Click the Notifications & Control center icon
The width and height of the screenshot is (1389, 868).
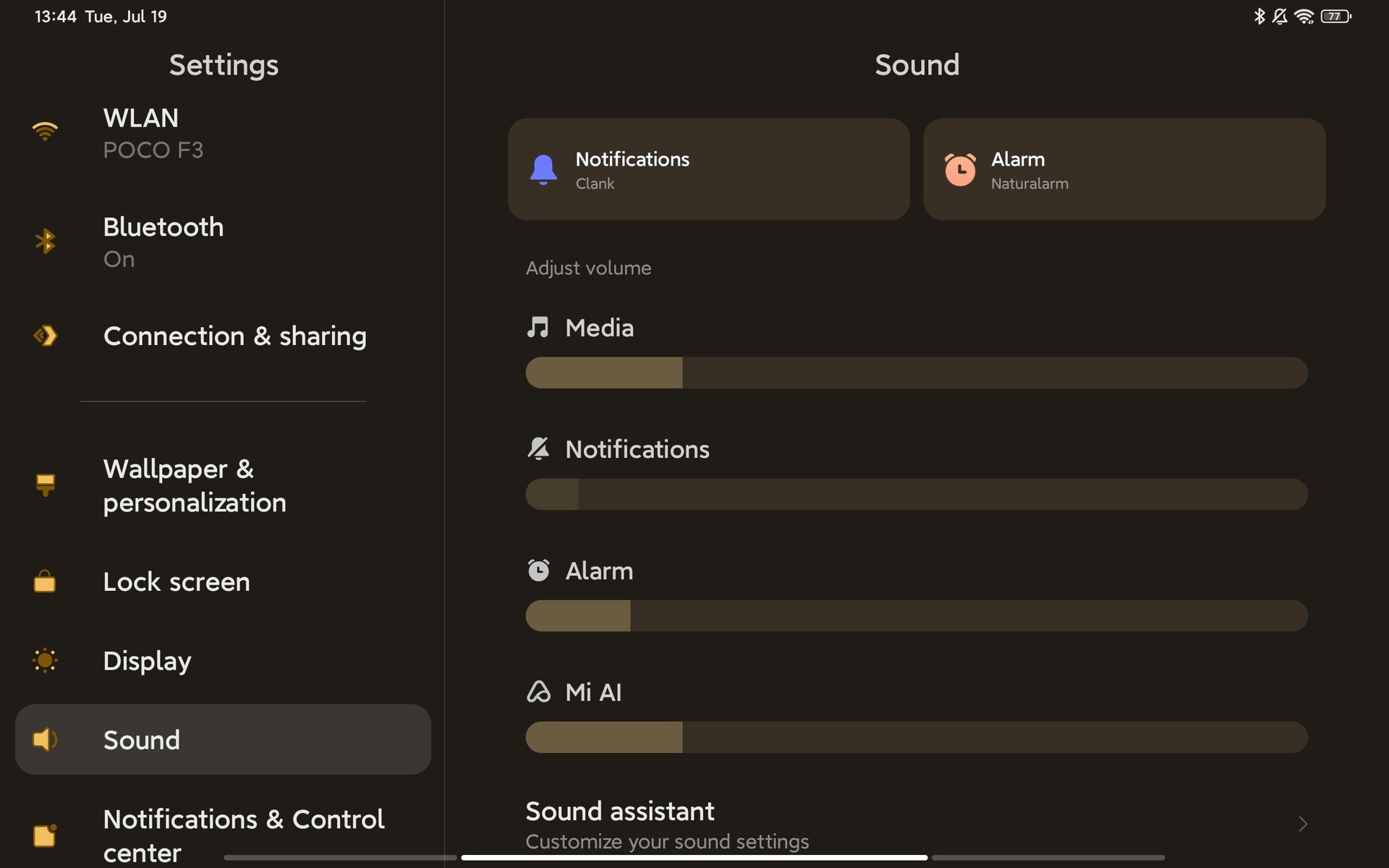[45, 835]
